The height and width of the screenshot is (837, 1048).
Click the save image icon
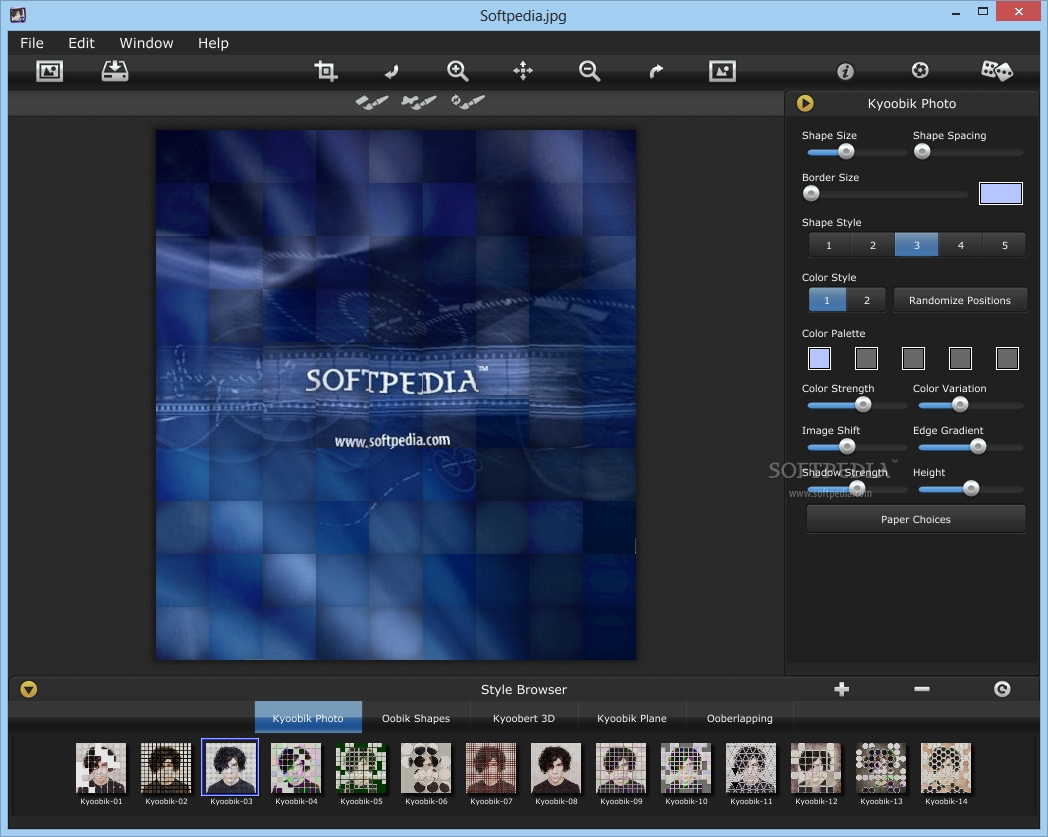point(115,71)
